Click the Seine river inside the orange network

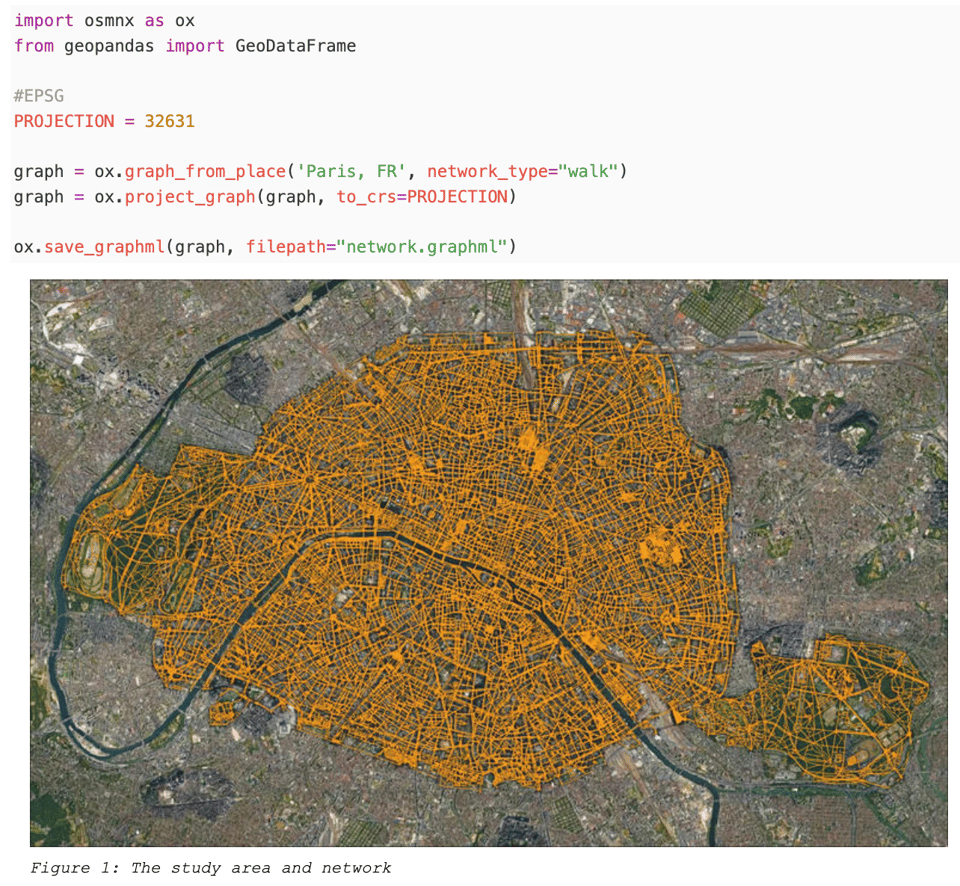point(440,551)
